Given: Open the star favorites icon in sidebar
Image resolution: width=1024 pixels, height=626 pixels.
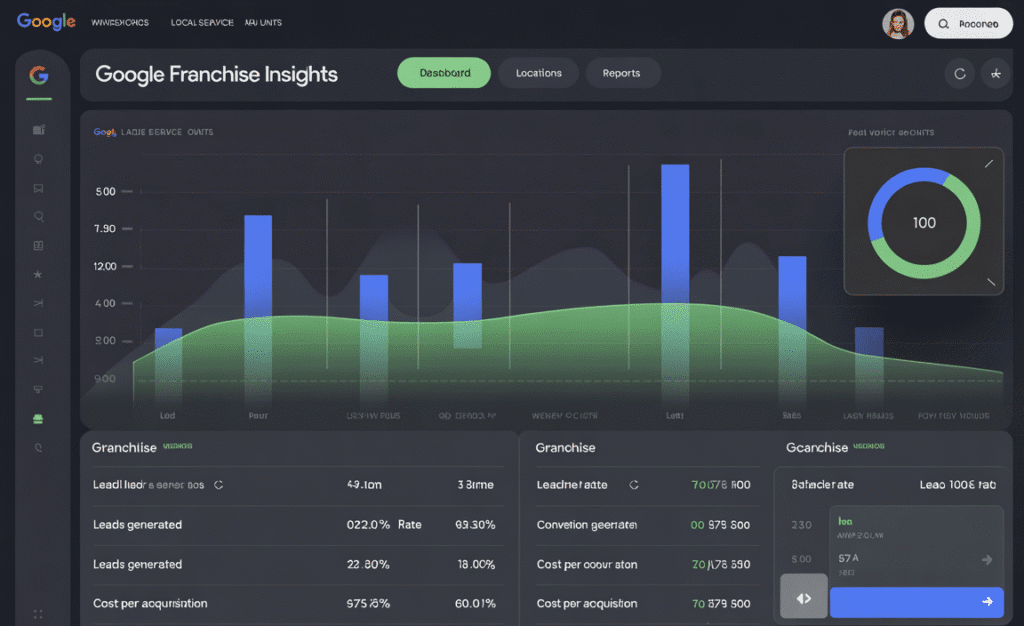Looking at the screenshot, I should pyautogui.click(x=38, y=274).
